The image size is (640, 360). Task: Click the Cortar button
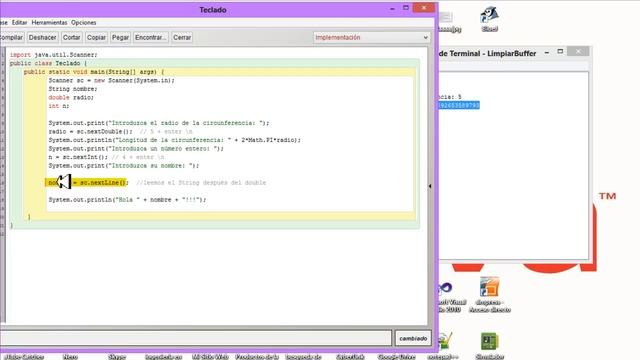[71, 38]
